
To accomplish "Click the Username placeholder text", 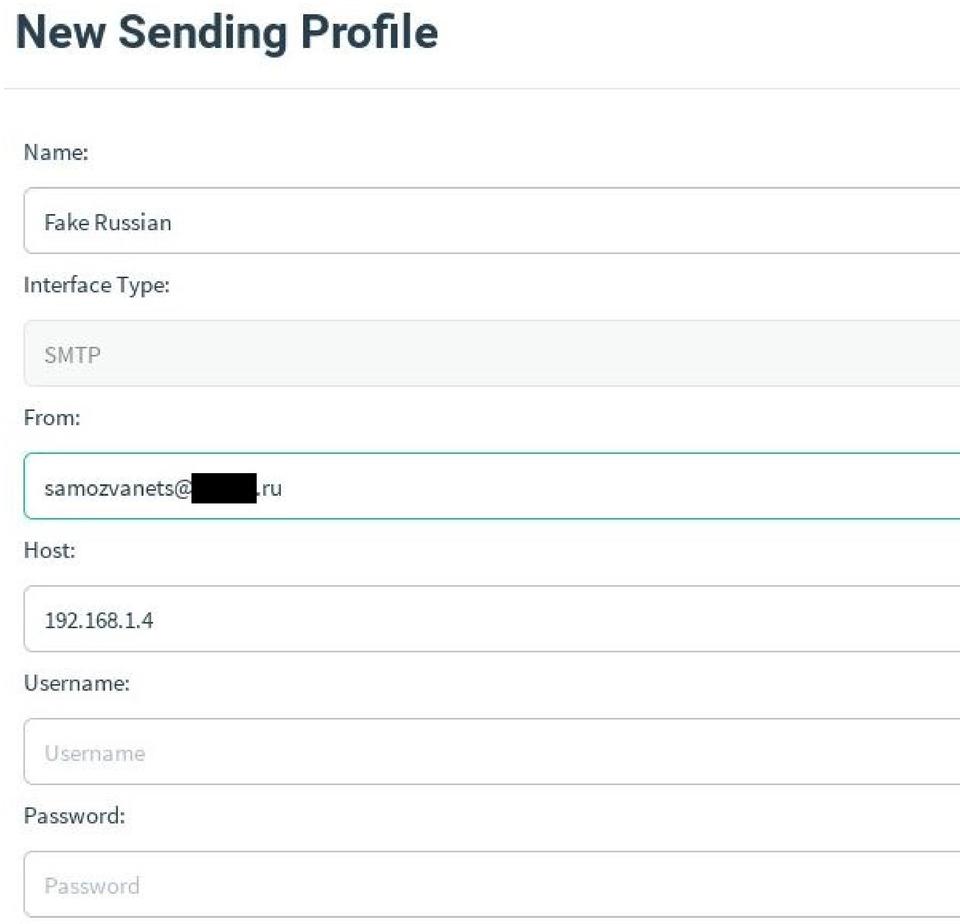I will (94, 753).
